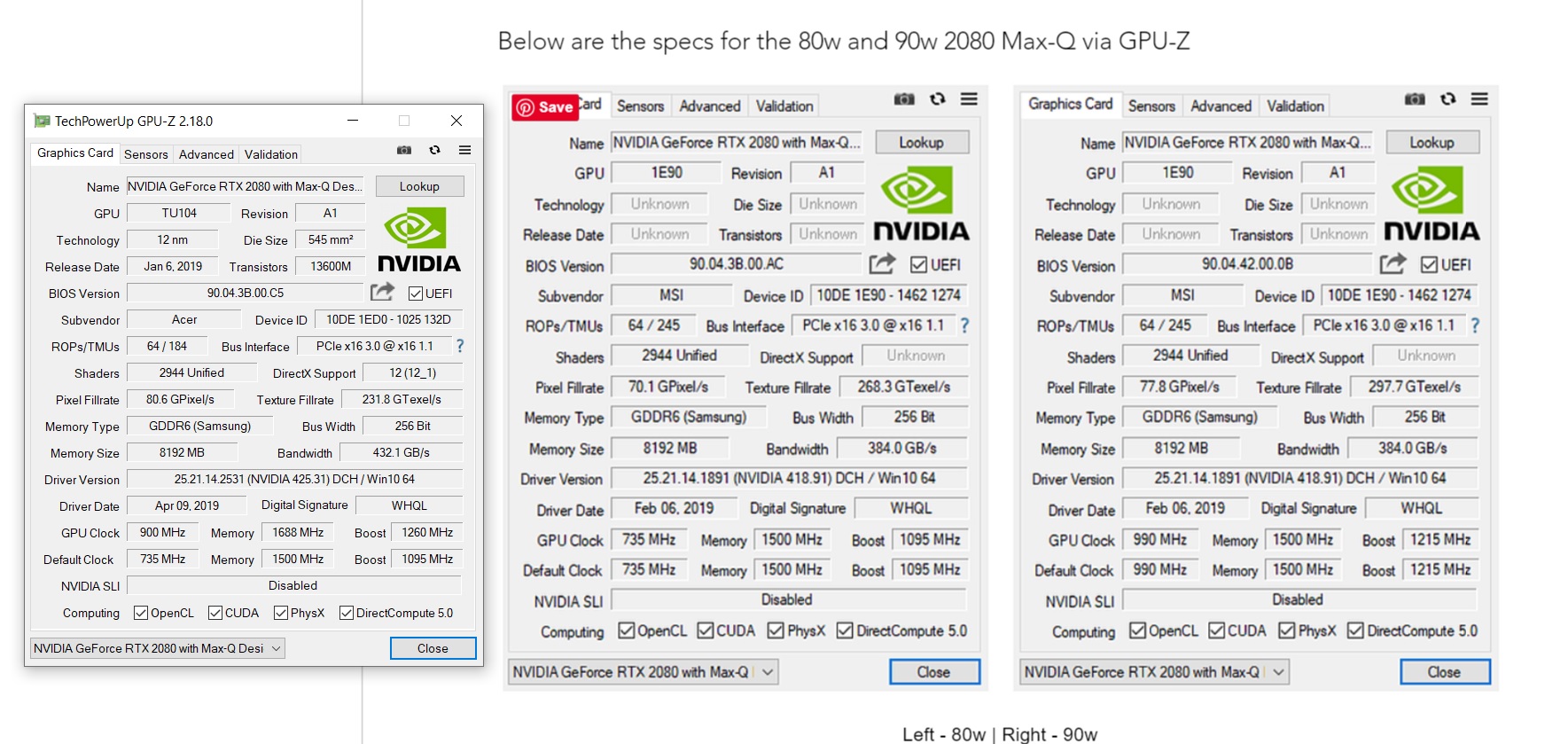
Task: Click the red Pinterest Save button
Action: pos(545,107)
